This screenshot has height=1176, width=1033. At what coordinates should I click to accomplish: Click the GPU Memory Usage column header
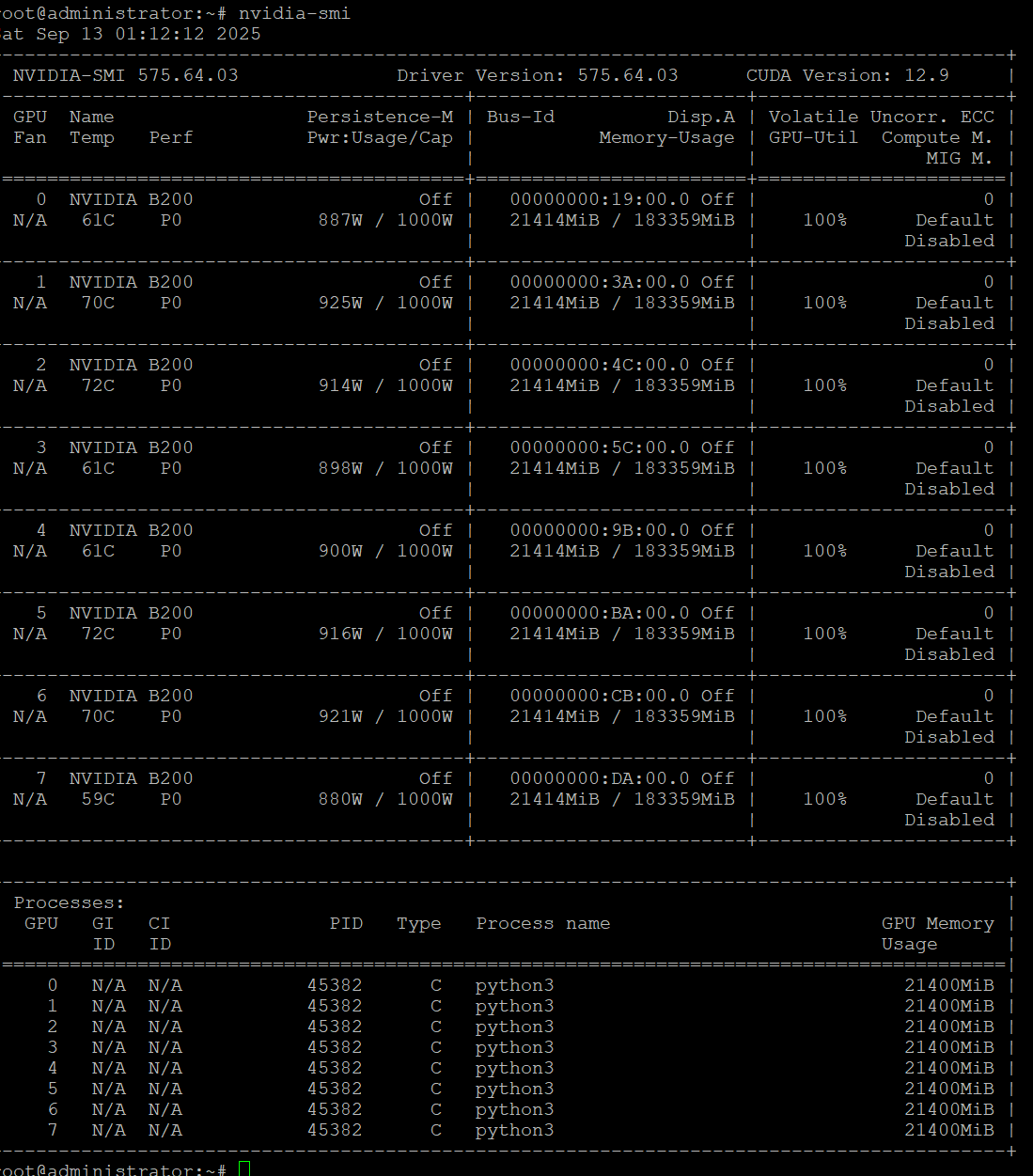point(936,933)
